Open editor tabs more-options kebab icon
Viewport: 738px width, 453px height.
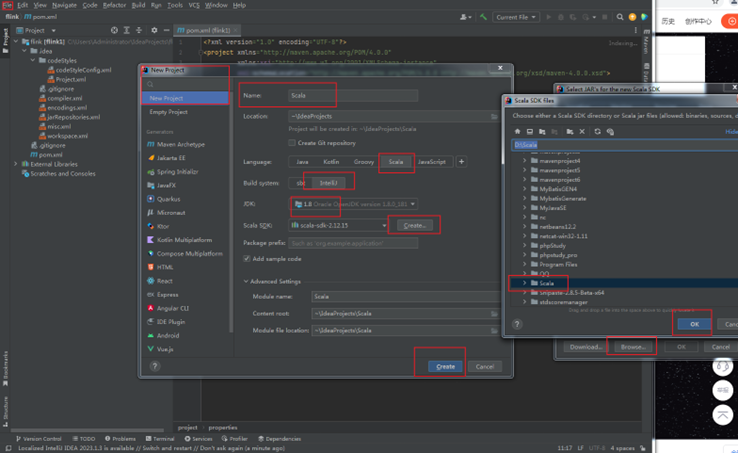tap(635, 30)
